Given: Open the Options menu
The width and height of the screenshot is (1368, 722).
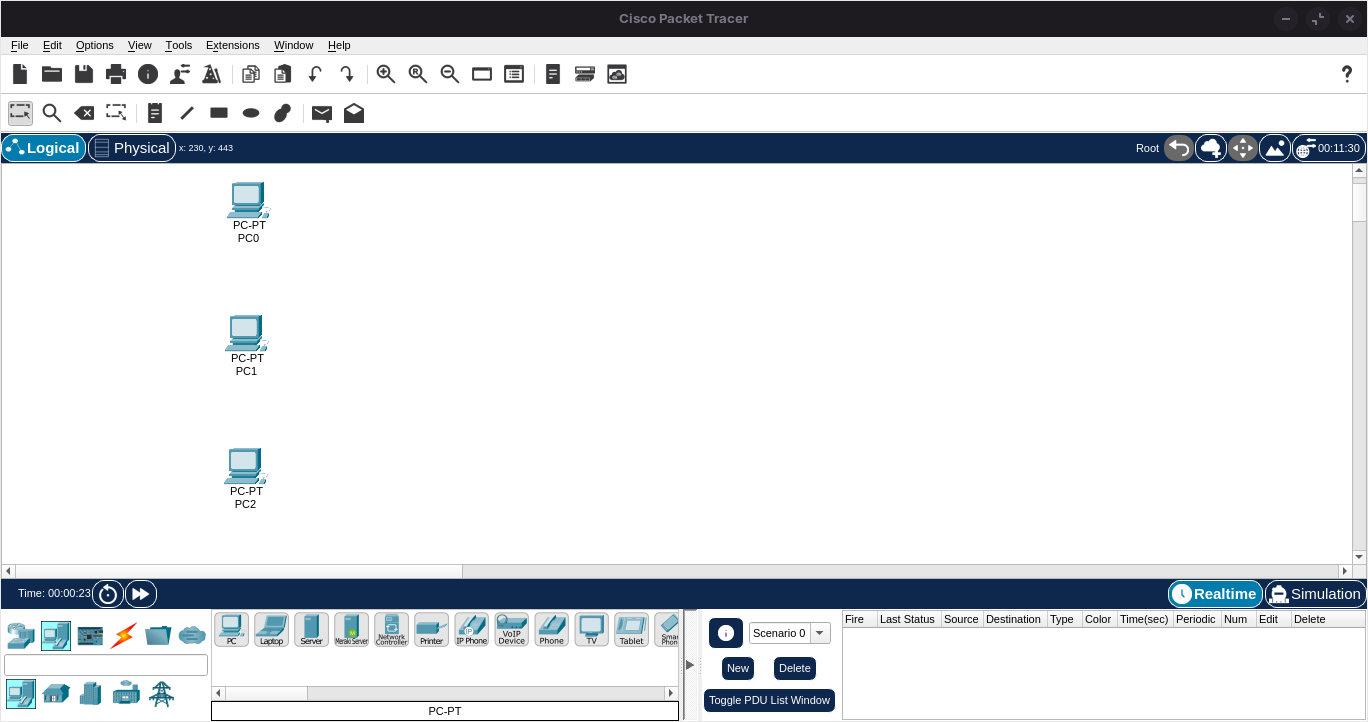Looking at the screenshot, I should (x=95, y=45).
